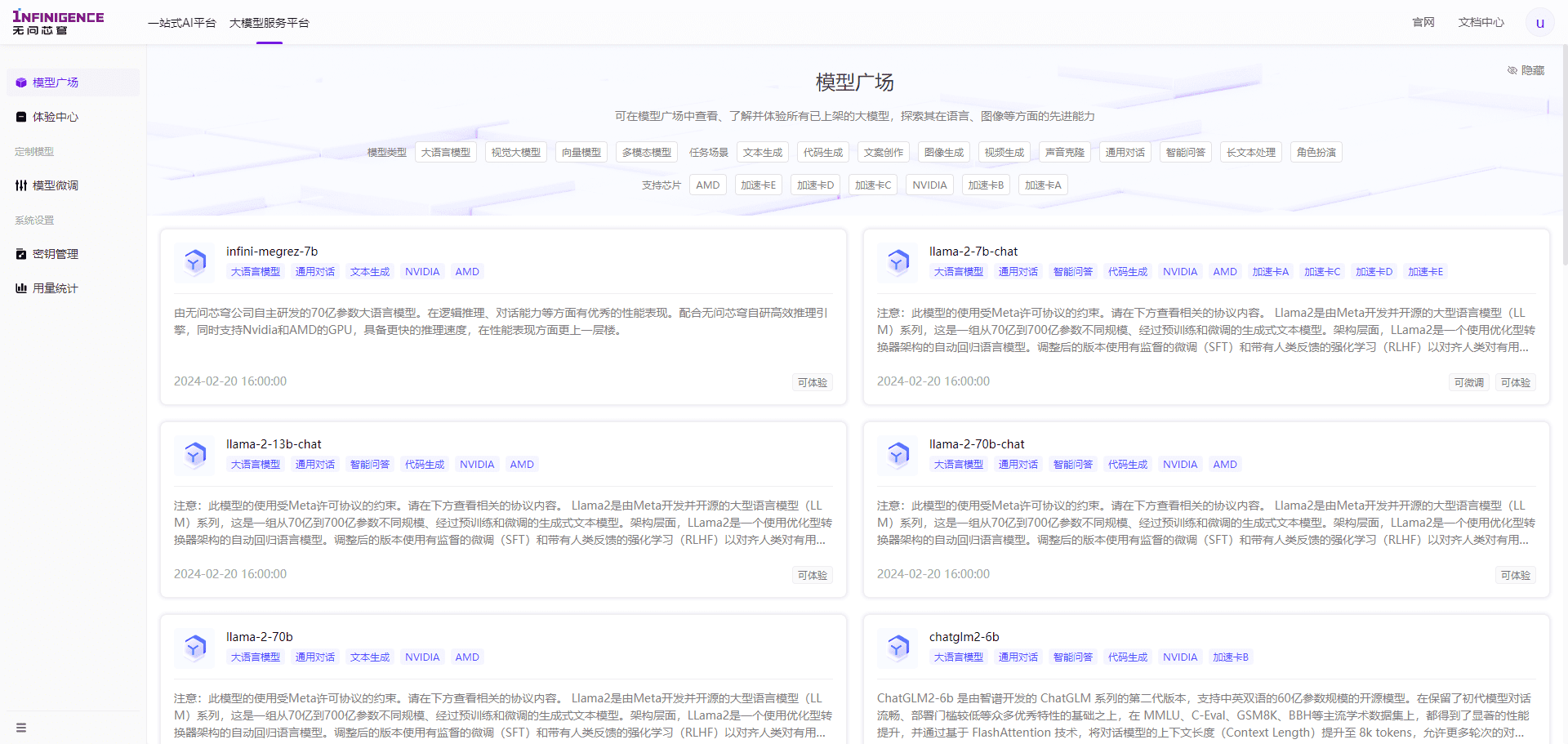
Task: Click the 密钥管理 key icon
Action: [21, 254]
